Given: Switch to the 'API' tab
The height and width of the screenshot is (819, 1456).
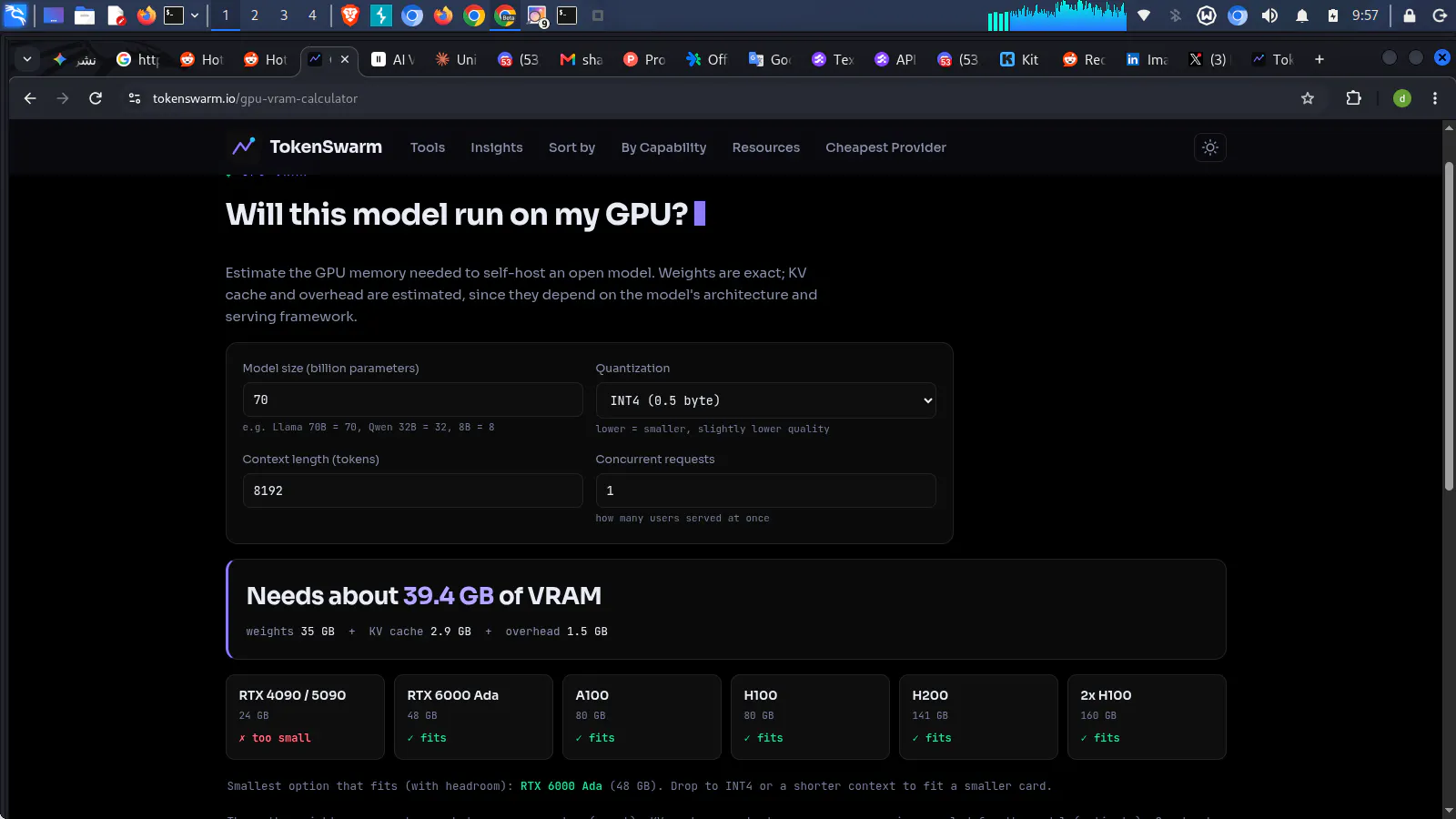Looking at the screenshot, I should [895, 59].
